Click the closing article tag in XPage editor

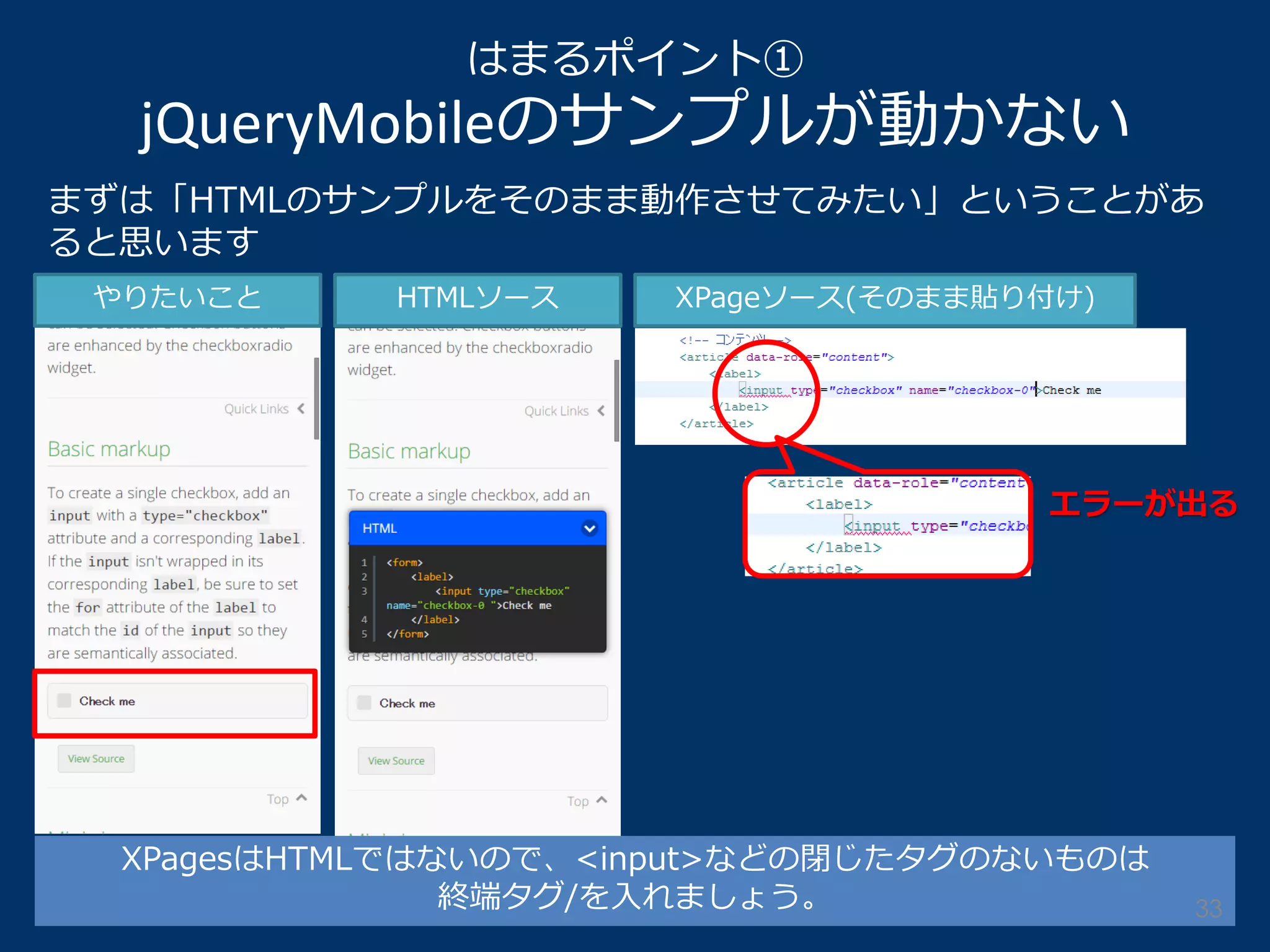pyautogui.click(x=716, y=423)
